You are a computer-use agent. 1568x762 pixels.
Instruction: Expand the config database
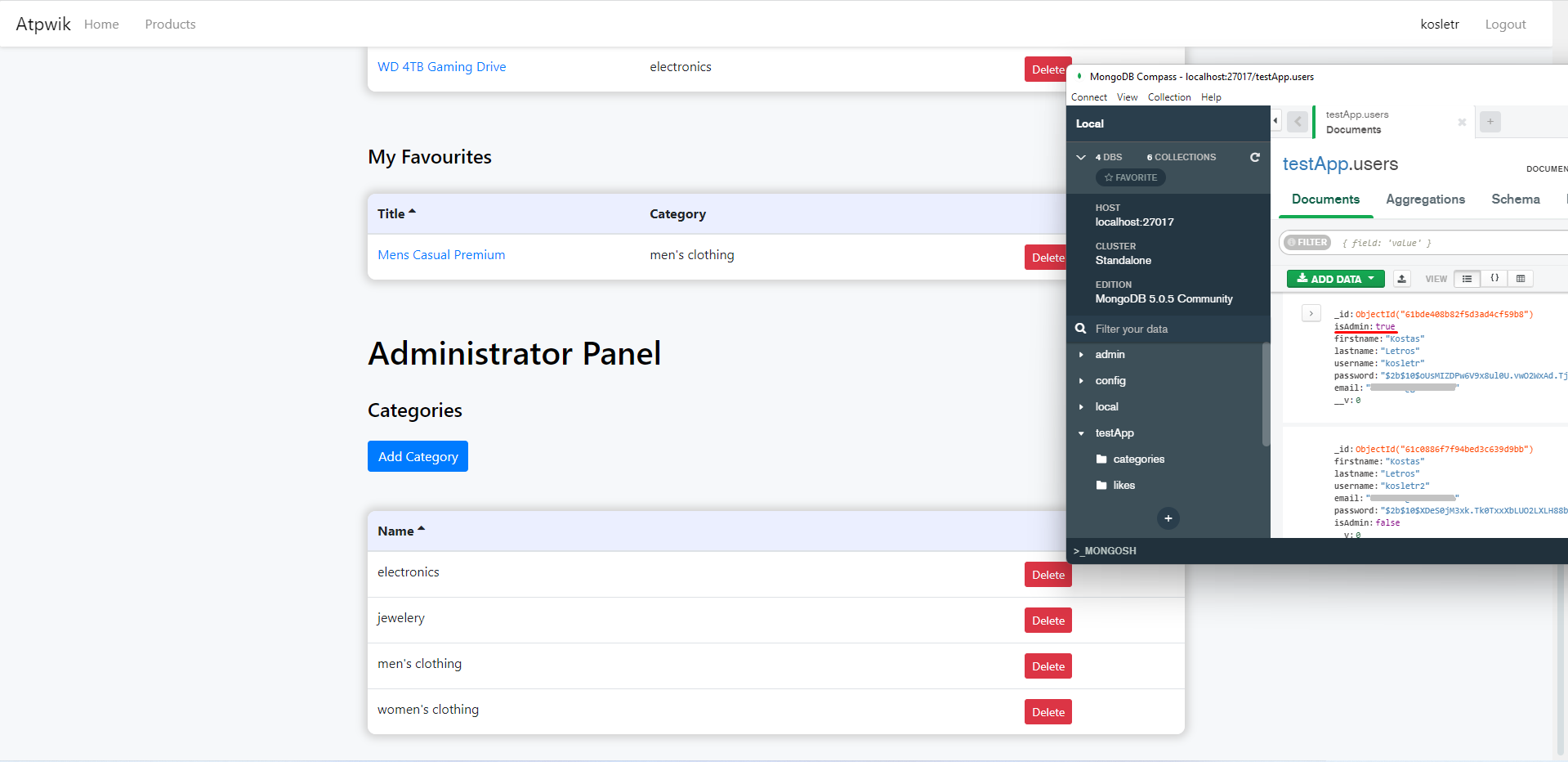pyautogui.click(x=1081, y=381)
